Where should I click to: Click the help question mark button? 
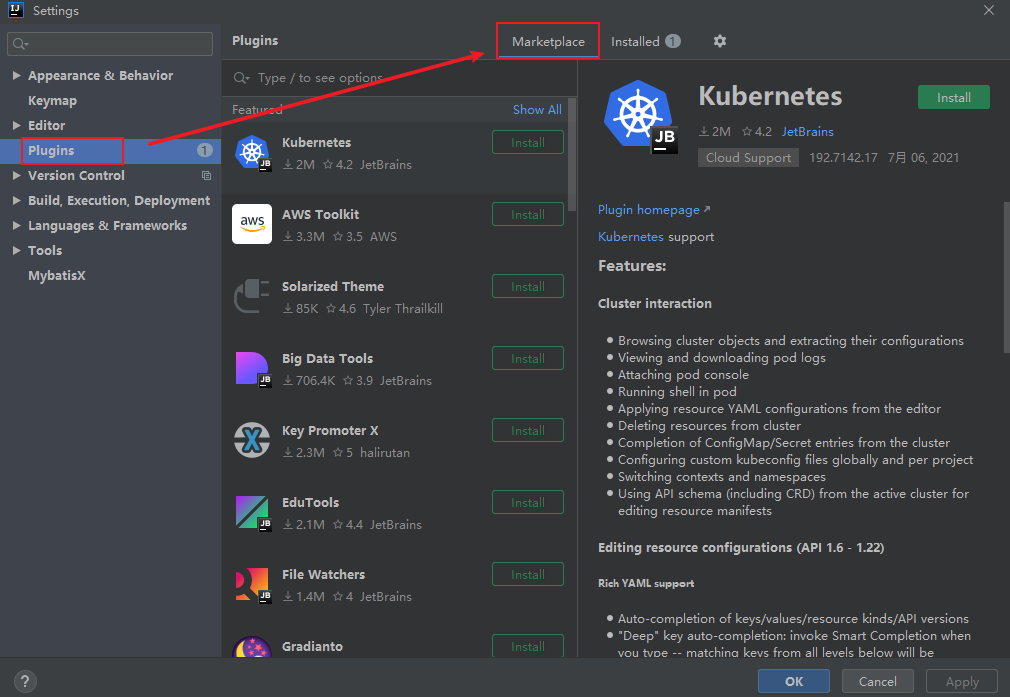[x=24, y=681]
